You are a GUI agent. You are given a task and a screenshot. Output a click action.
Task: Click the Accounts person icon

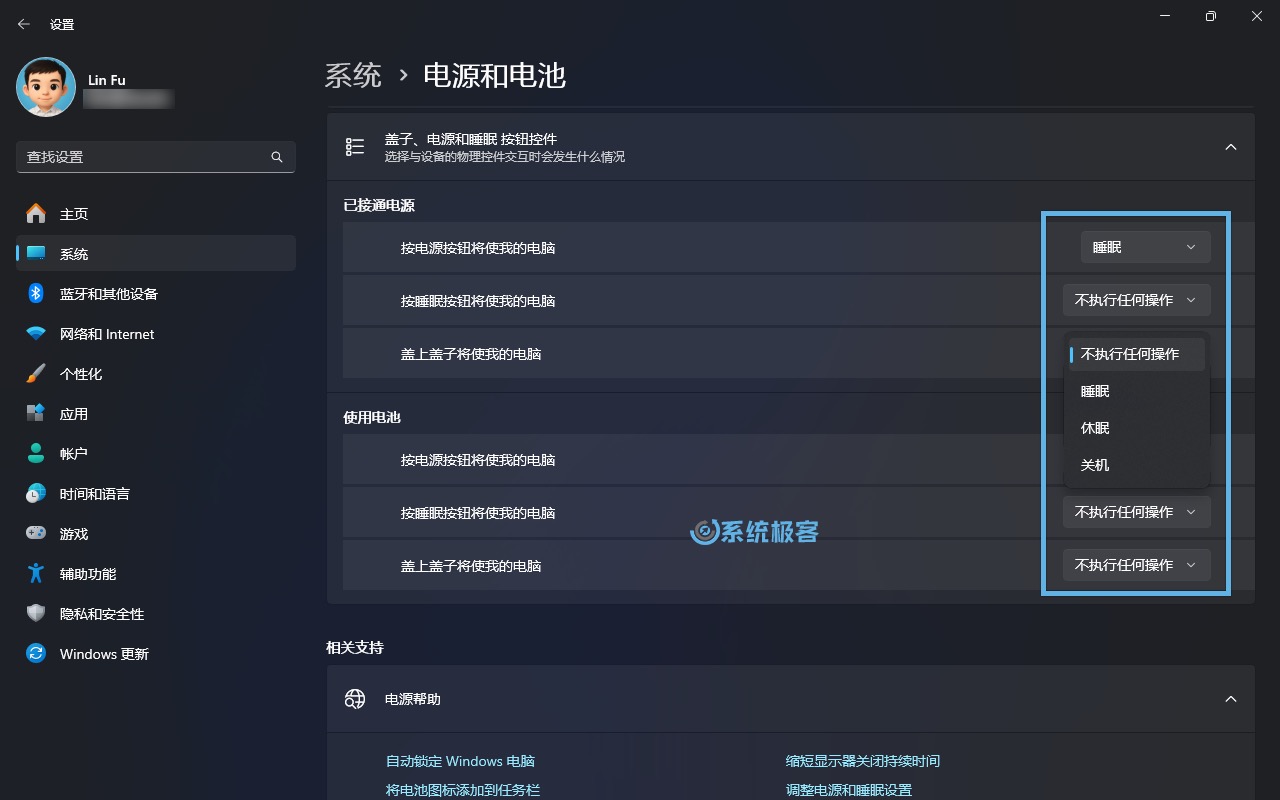(36, 453)
